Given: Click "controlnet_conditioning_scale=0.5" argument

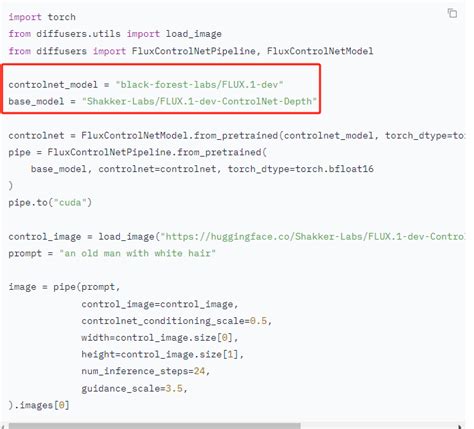Looking at the screenshot, I should pos(174,321).
